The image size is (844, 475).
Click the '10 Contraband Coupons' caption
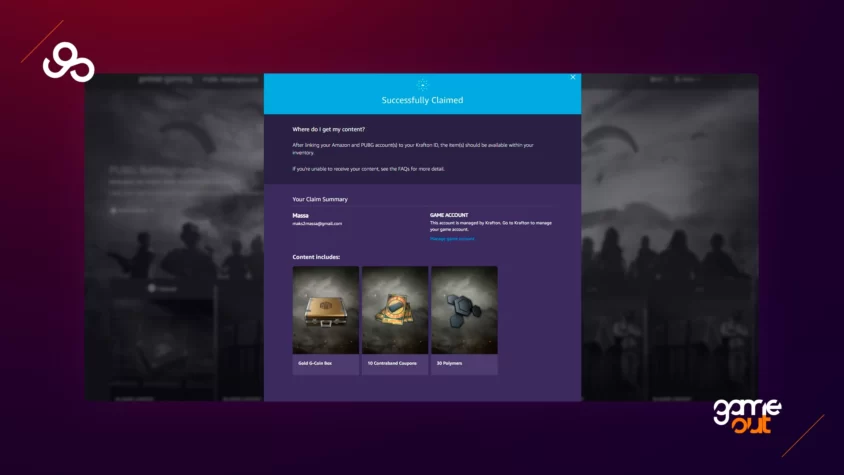(392, 364)
